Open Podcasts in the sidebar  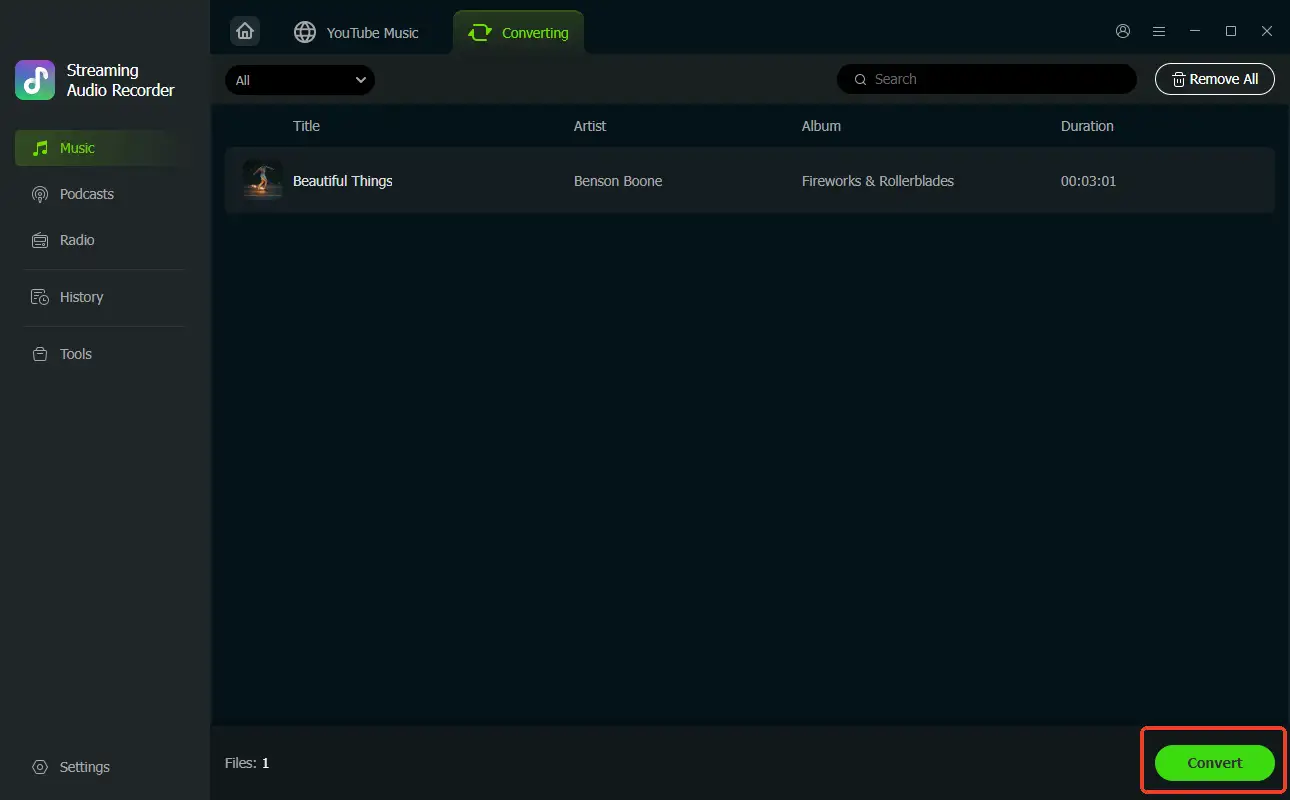(x=100, y=194)
